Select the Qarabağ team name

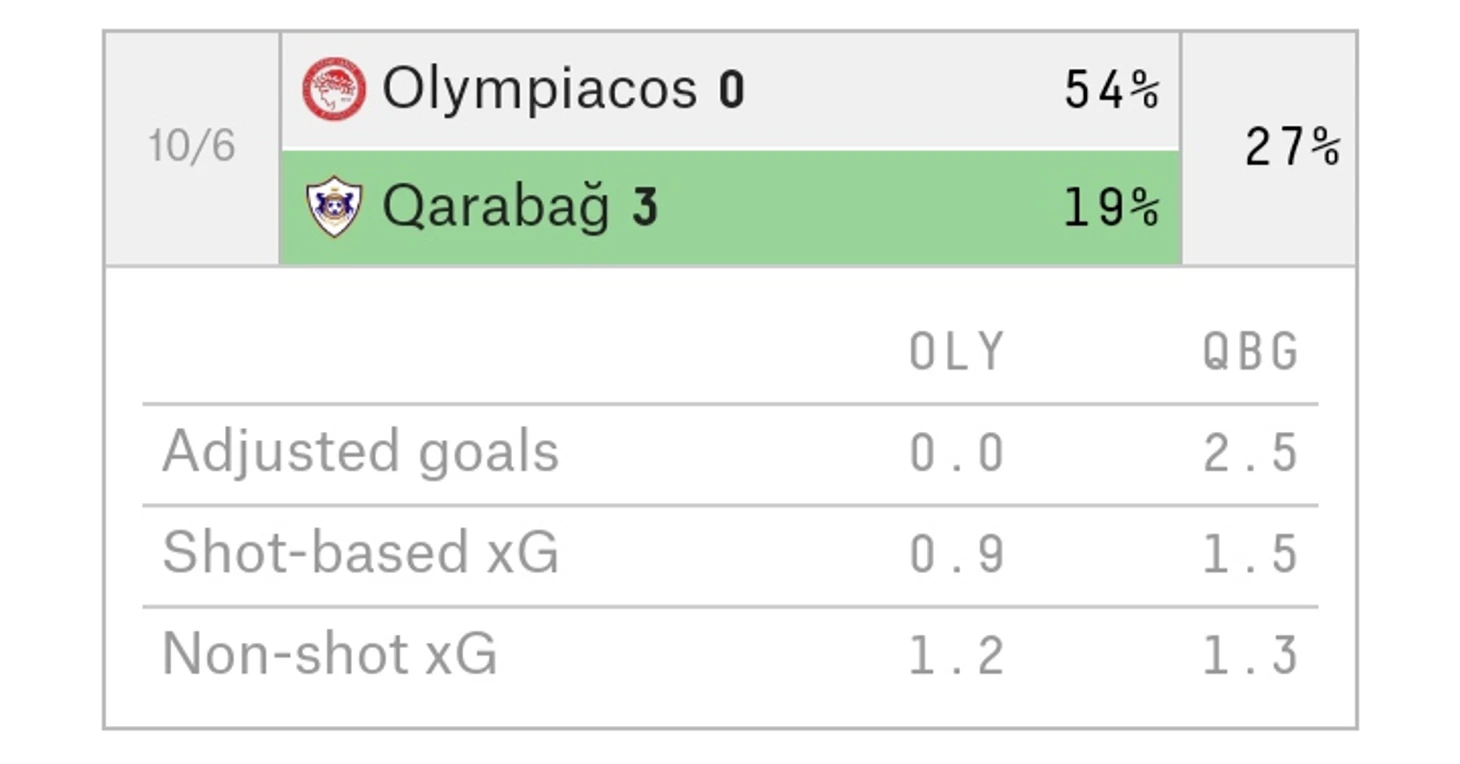[x=496, y=208]
